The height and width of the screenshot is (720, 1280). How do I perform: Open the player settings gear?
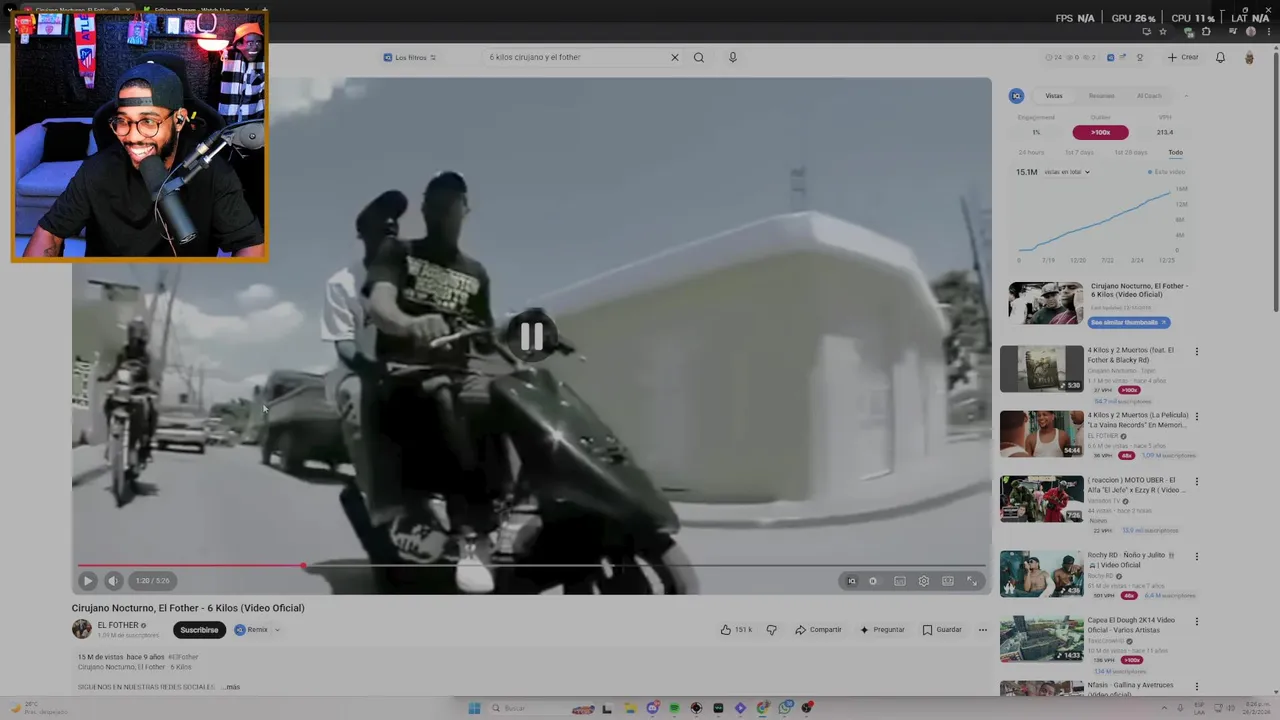click(923, 581)
